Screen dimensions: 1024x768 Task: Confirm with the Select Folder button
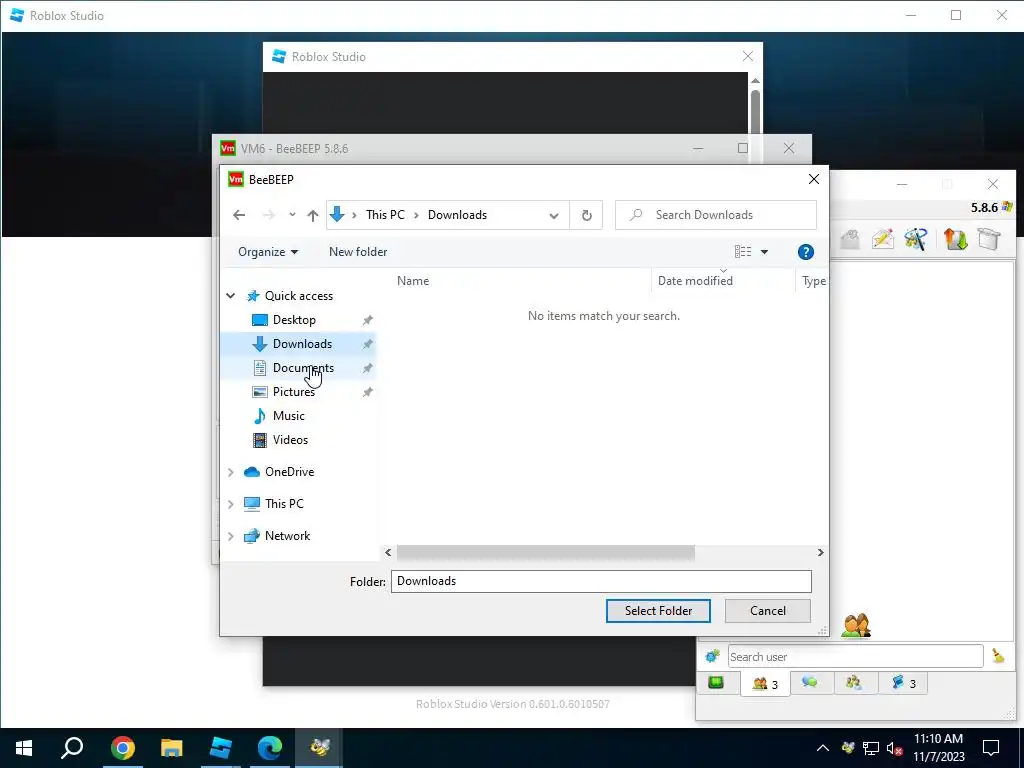pyautogui.click(x=658, y=611)
